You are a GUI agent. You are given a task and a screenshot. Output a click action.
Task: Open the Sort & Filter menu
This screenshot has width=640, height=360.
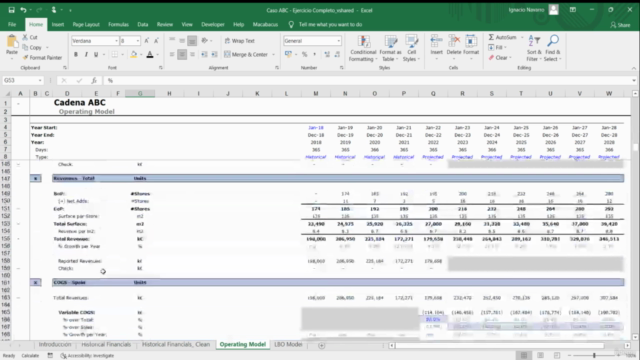coord(534,48)
